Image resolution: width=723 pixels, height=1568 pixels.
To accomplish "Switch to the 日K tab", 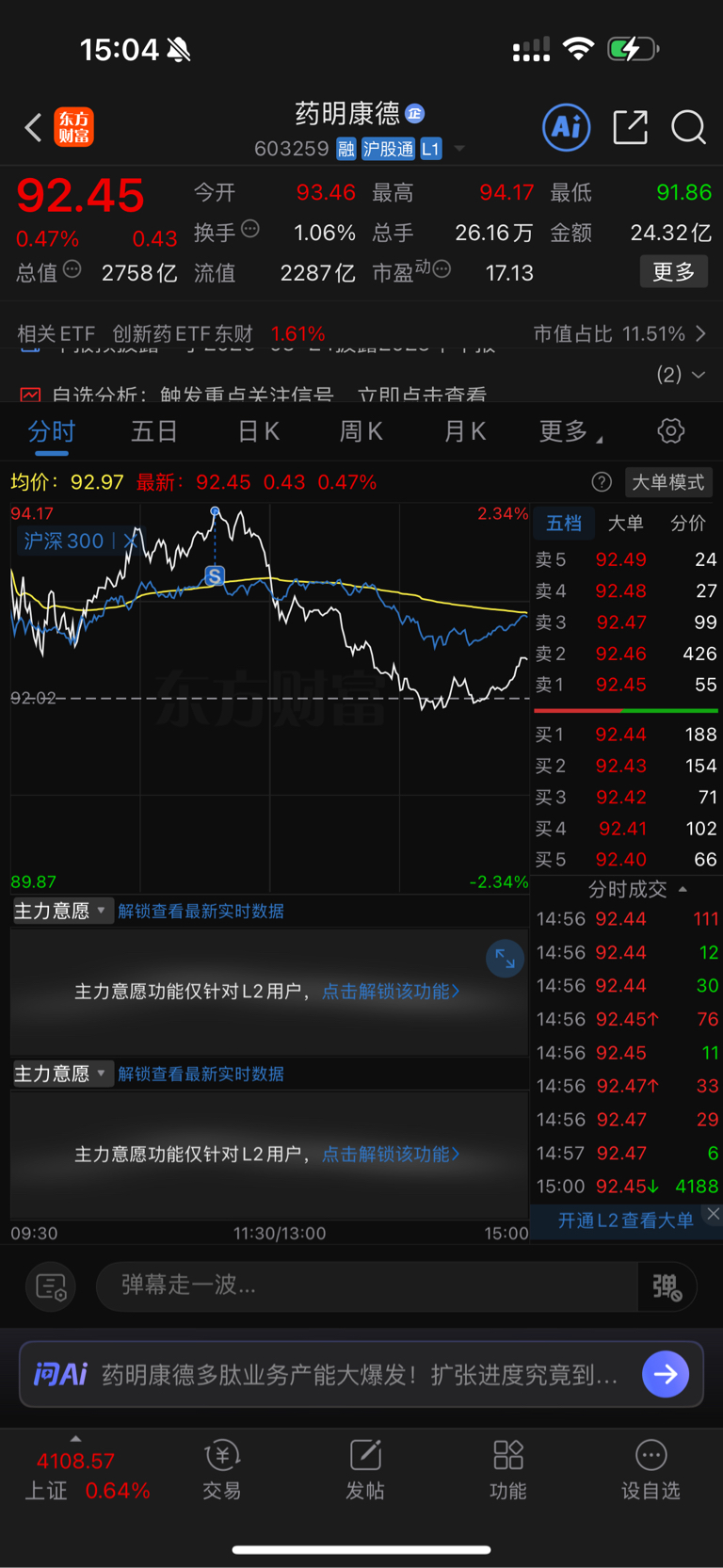I will pyautogui.click(x=258, y=431).
